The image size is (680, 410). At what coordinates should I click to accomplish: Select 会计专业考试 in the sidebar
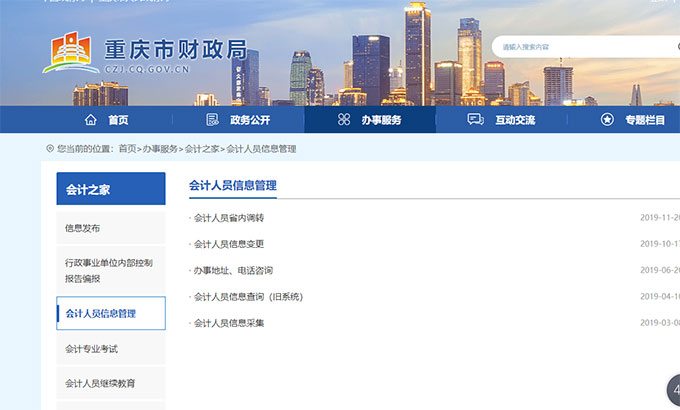tap(92, 349)
